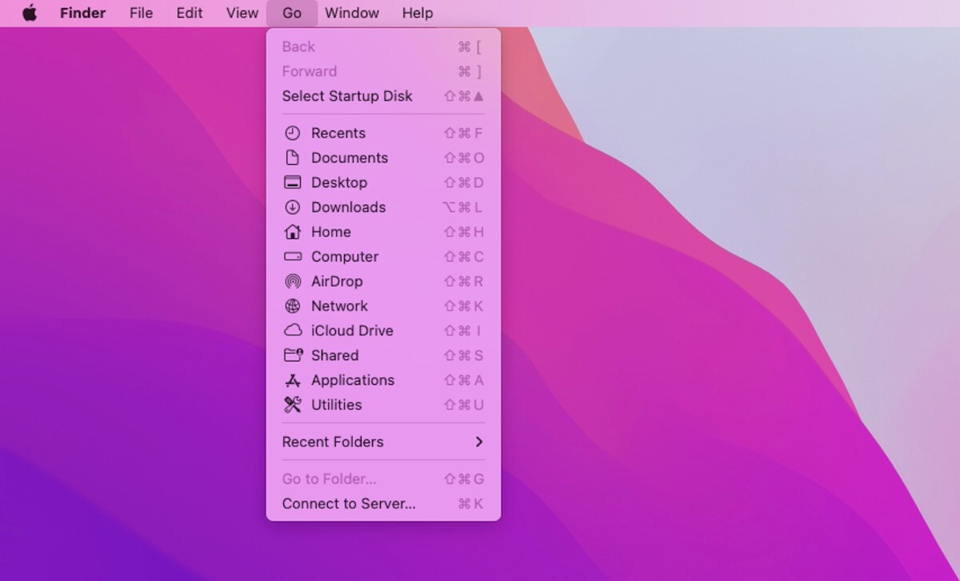Image resolution: width=960 pixels, height=581 pixels.
Task: Open the Window menu
Action: (351, 13)
